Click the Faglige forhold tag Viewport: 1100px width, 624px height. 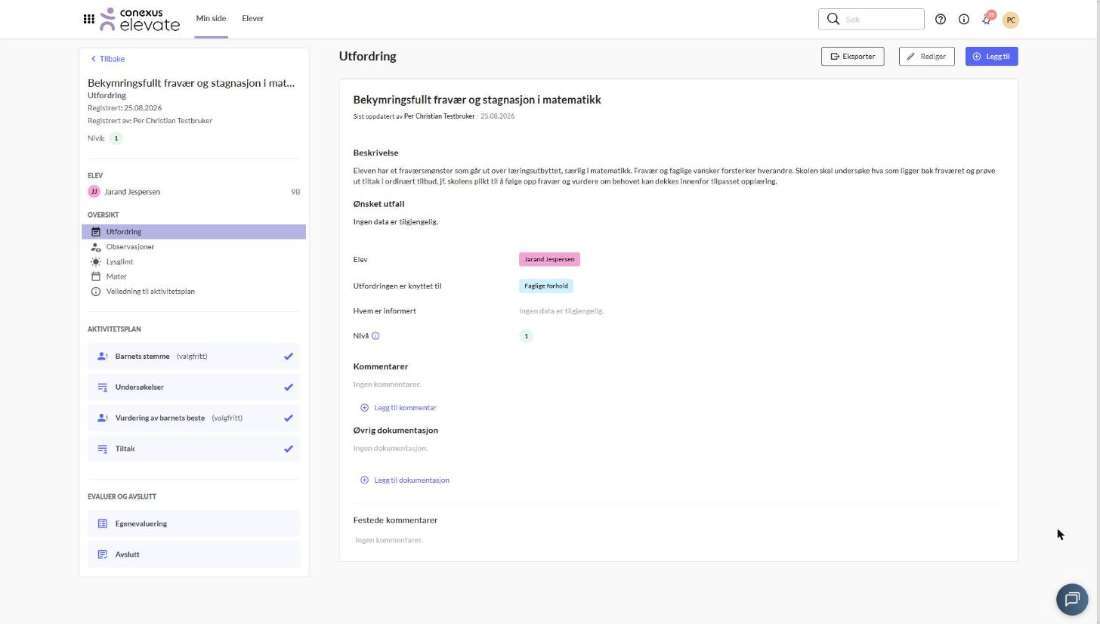click(x=546, y=286)
